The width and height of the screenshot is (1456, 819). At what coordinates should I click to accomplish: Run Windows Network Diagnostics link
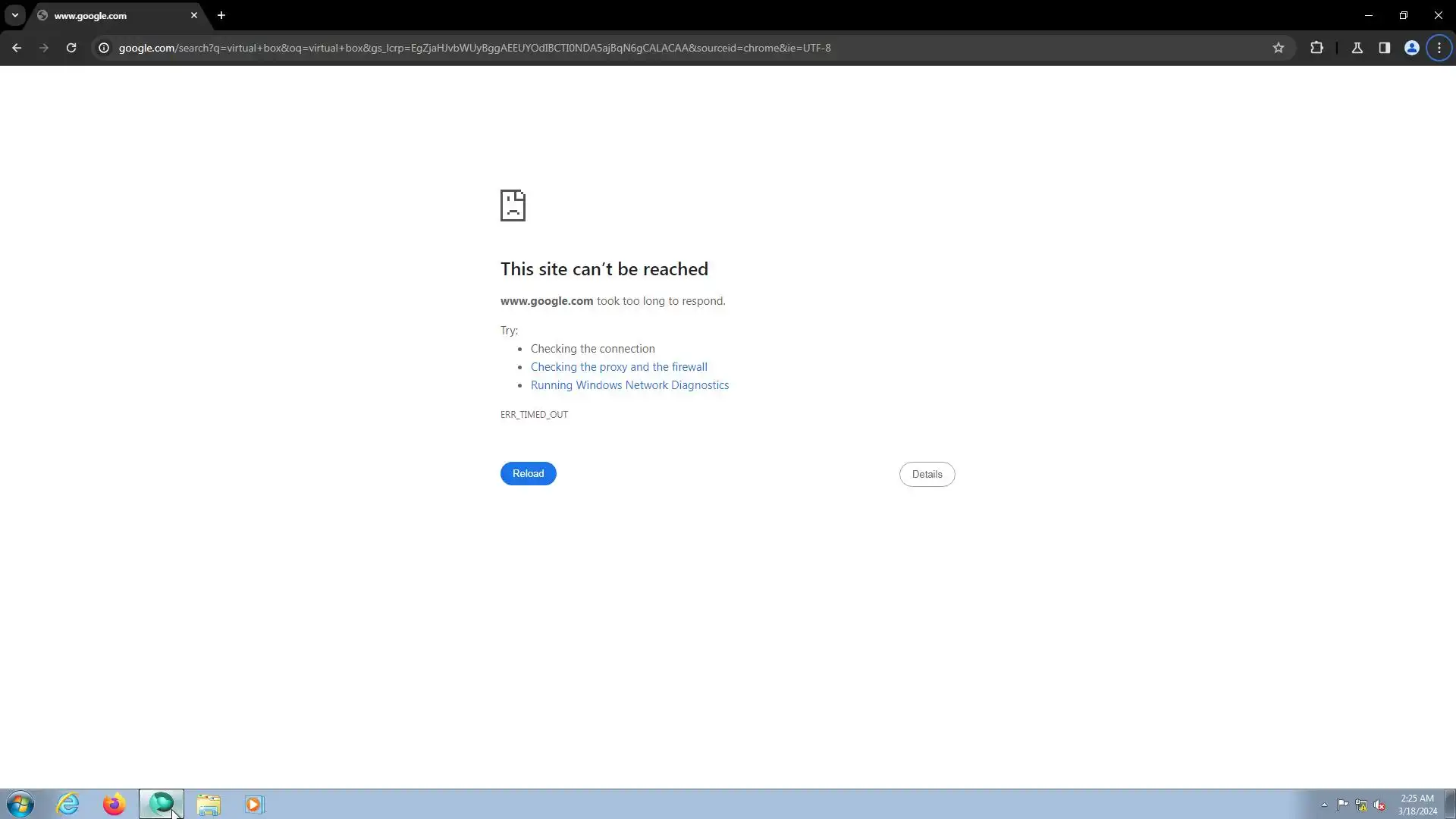tap(629, 385)
